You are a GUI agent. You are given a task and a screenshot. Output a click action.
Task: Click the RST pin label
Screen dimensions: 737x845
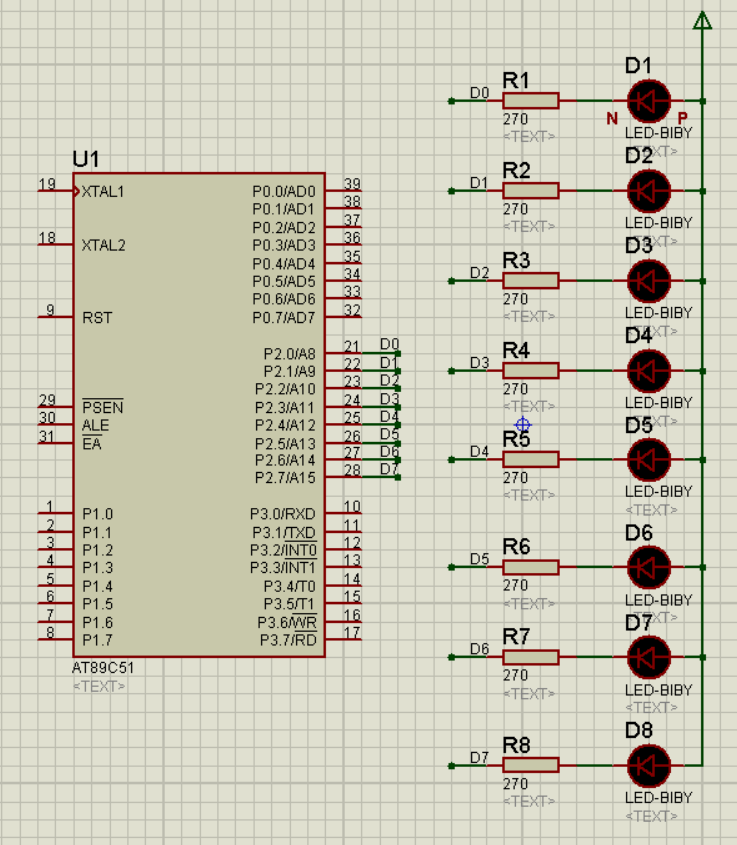click(x=97, y=317)
